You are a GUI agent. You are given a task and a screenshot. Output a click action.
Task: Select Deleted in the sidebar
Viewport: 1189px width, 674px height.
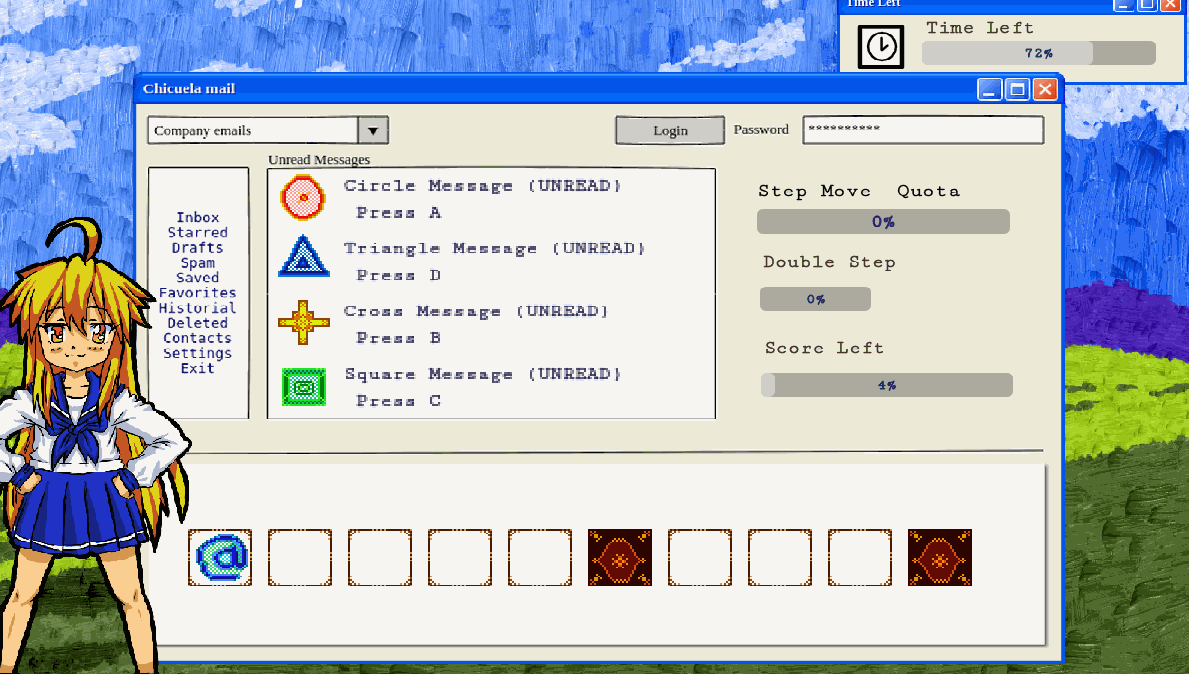[x=197, y=323]
